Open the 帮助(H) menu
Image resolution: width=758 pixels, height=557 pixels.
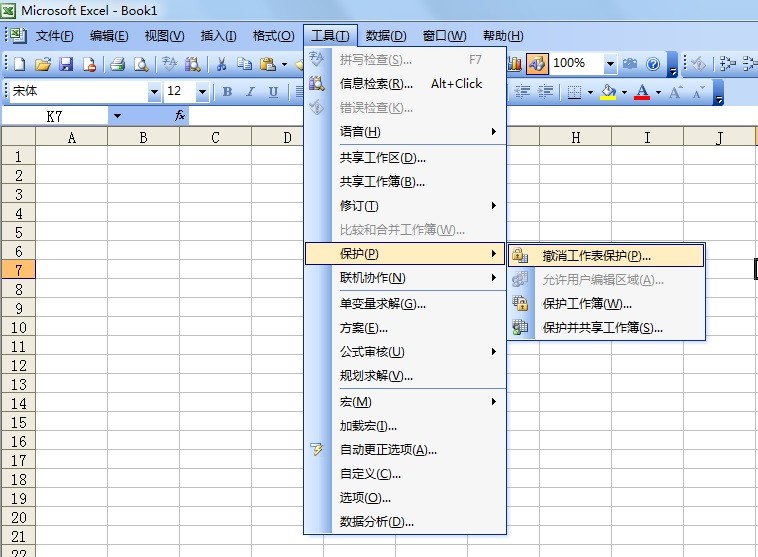click(x=503, y=36)
